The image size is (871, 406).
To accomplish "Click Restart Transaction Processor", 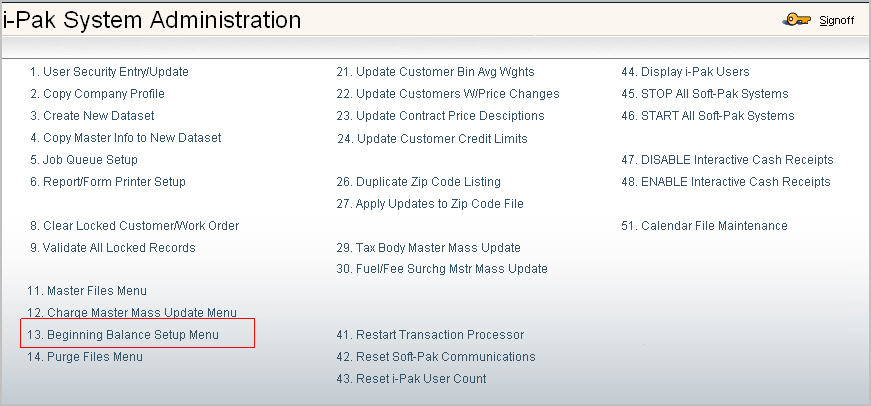I will click(431, 335).
